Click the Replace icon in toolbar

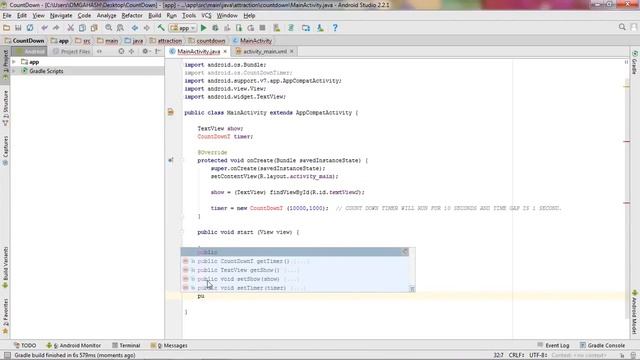[120, 28]
